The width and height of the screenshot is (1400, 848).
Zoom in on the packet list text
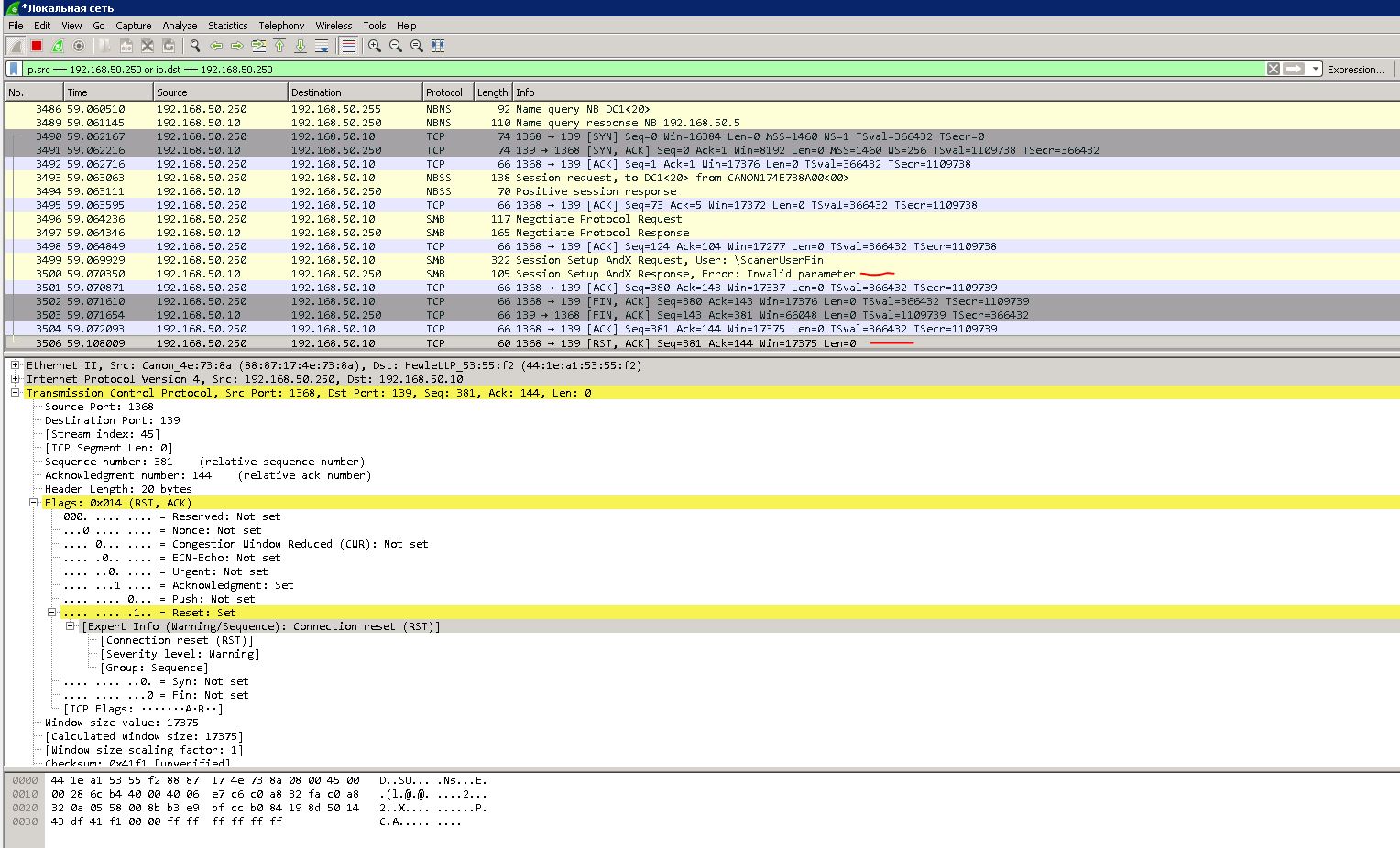point(375,46)
